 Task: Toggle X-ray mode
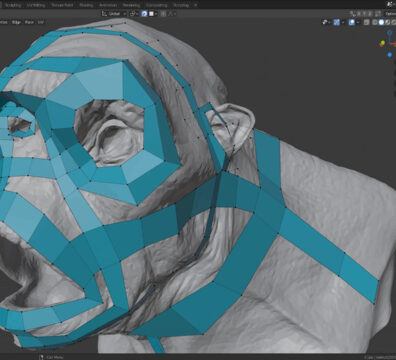pyautogui.click(x=367, y=22)
